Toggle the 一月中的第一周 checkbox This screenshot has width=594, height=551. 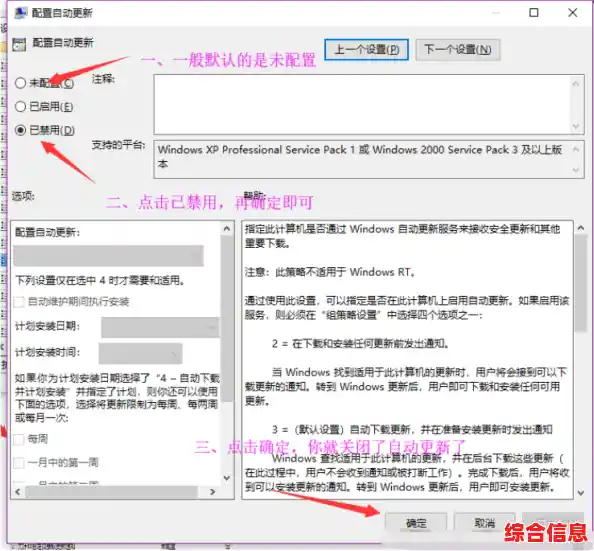point(19,463)
